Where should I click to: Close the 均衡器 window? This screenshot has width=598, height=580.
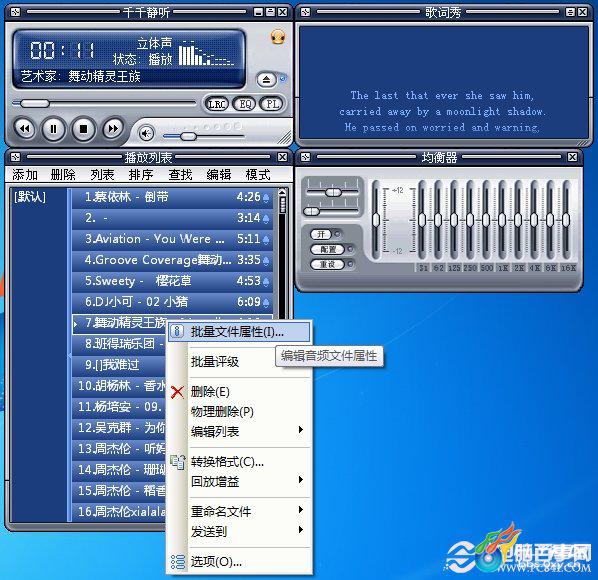coord(572,157)
